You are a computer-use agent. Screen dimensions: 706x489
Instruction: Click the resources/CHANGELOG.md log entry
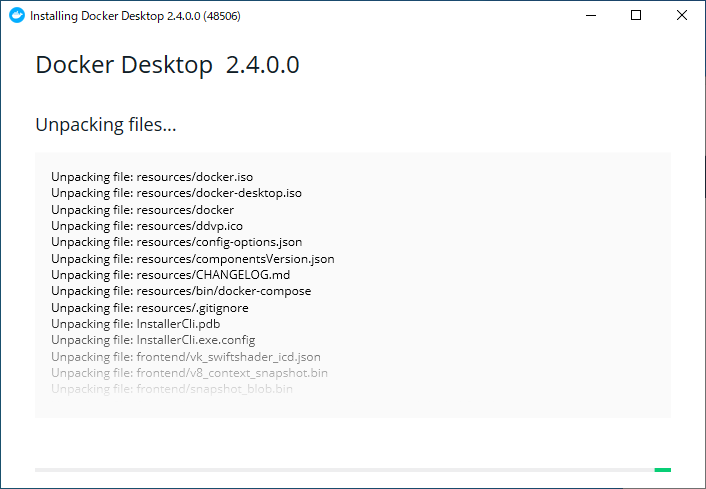pyautogui.click(x=171, y=275)
